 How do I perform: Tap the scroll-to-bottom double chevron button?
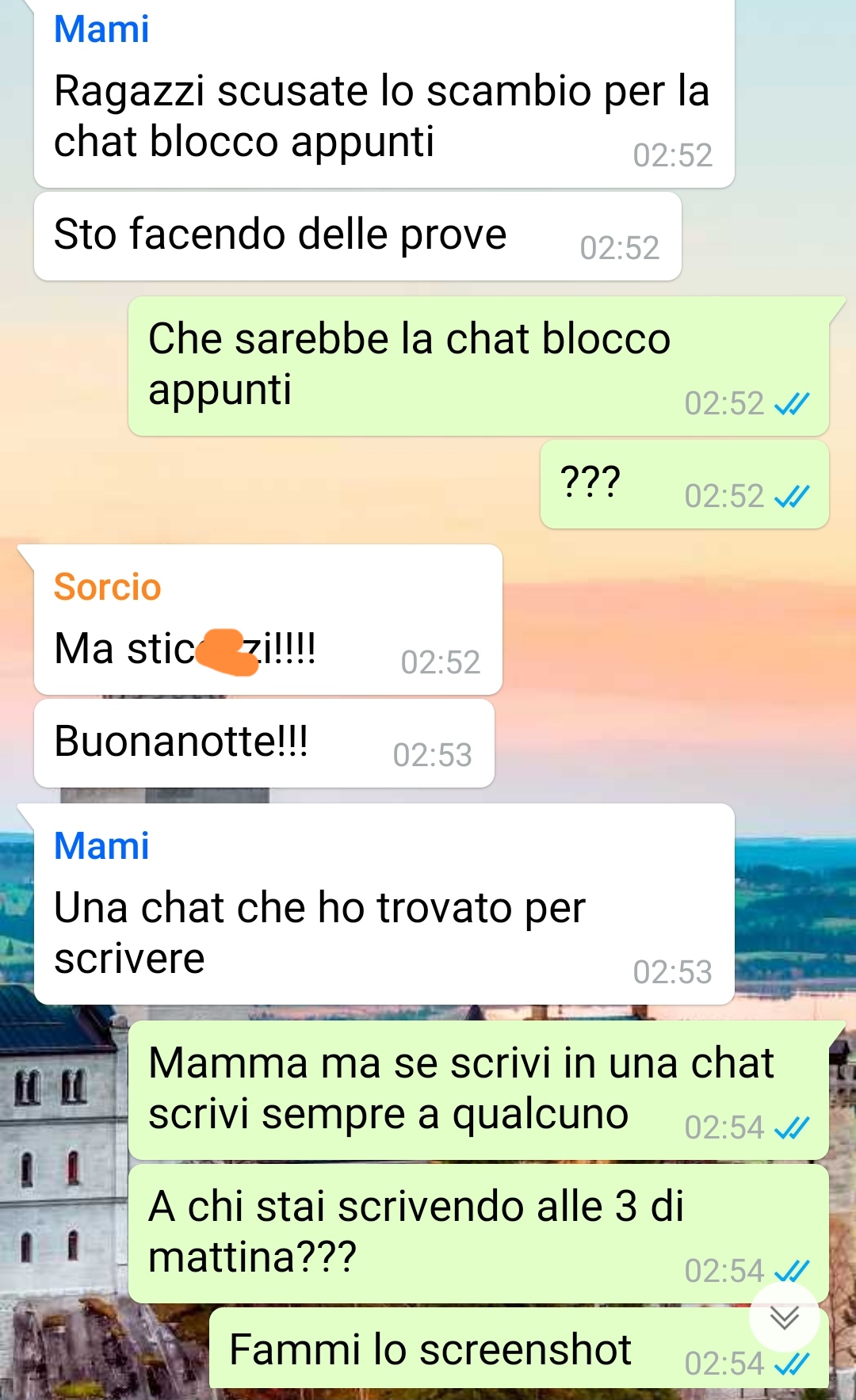click(784, 1317)
